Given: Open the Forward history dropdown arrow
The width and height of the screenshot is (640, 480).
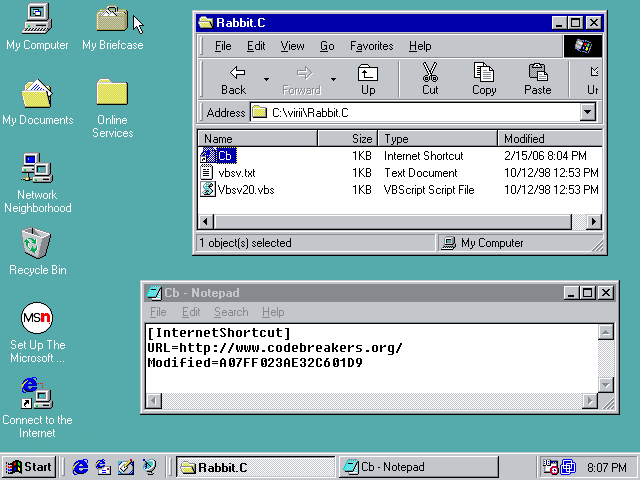Looking at the screenshot, I should pyautogui.click(x=333, y=79).
